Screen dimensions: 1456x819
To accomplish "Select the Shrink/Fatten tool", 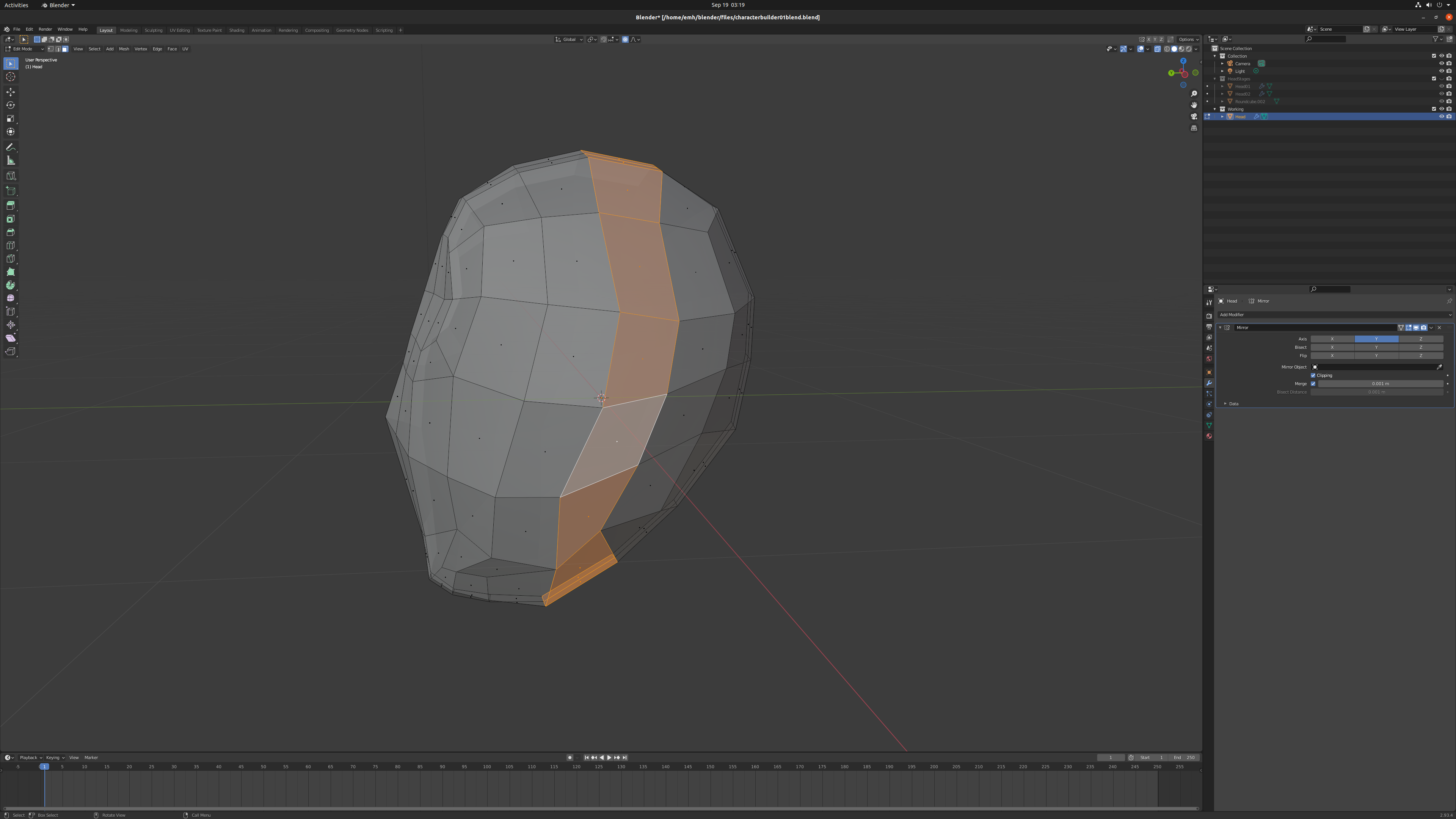I will (11, 325).
